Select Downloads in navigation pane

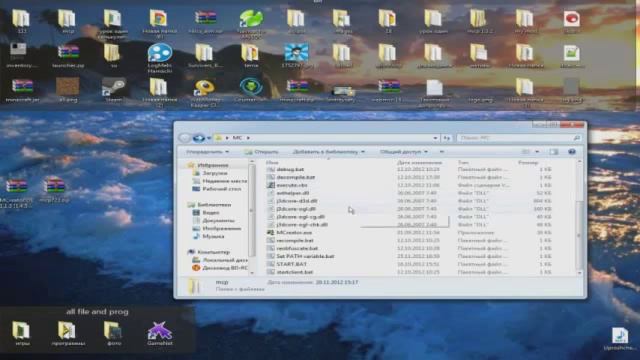coord(215,173)
